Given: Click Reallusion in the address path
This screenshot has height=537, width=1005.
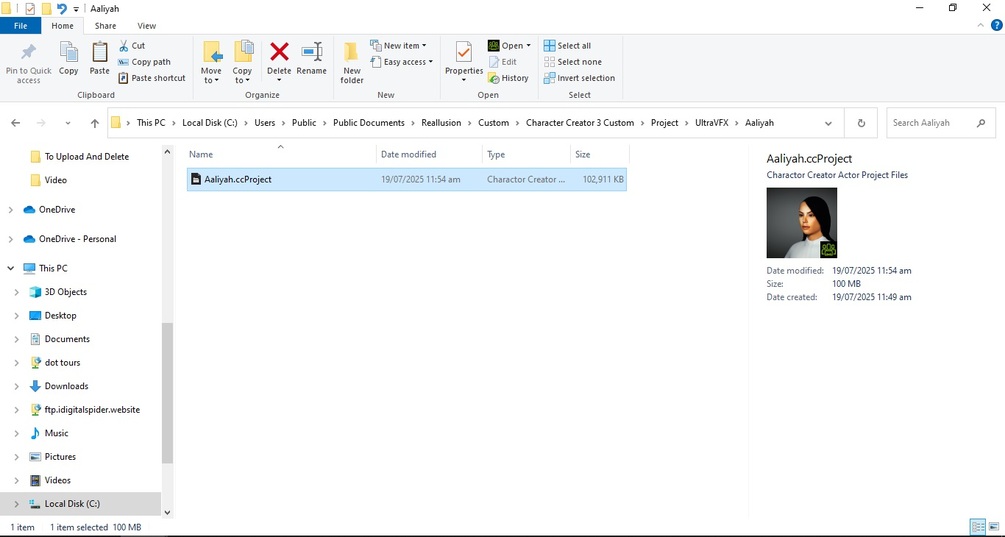Looking at the screenshot, I should coord(441,123).
